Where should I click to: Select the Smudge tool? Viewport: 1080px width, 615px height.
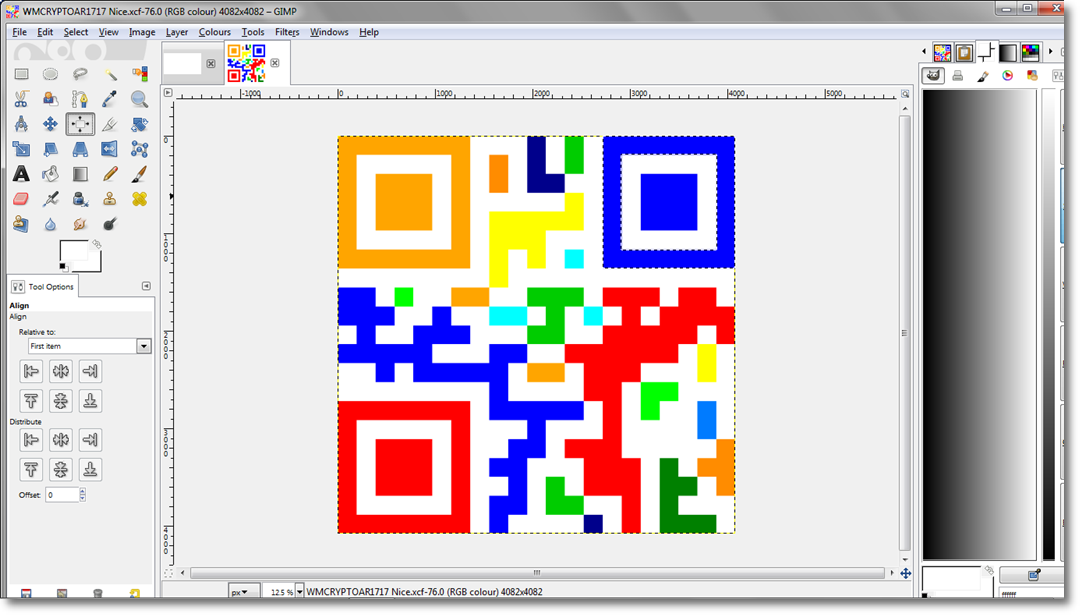pyautogui.click(x=80, y=225)
